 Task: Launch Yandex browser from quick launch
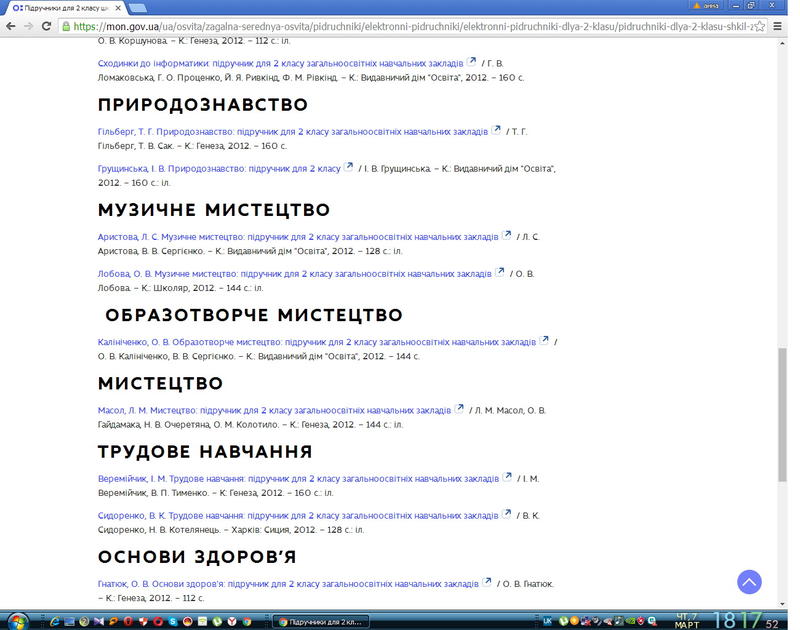point(232,621)
